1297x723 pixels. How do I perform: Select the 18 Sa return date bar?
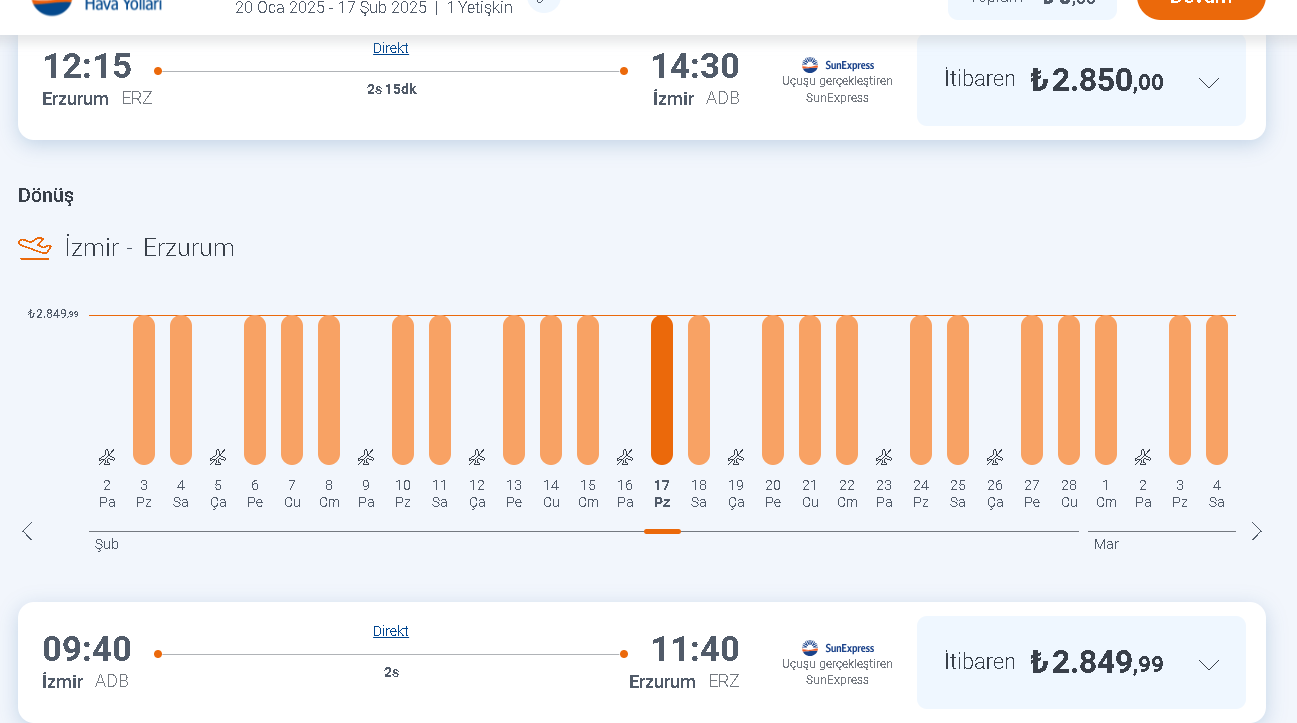(x=699, y=390)
